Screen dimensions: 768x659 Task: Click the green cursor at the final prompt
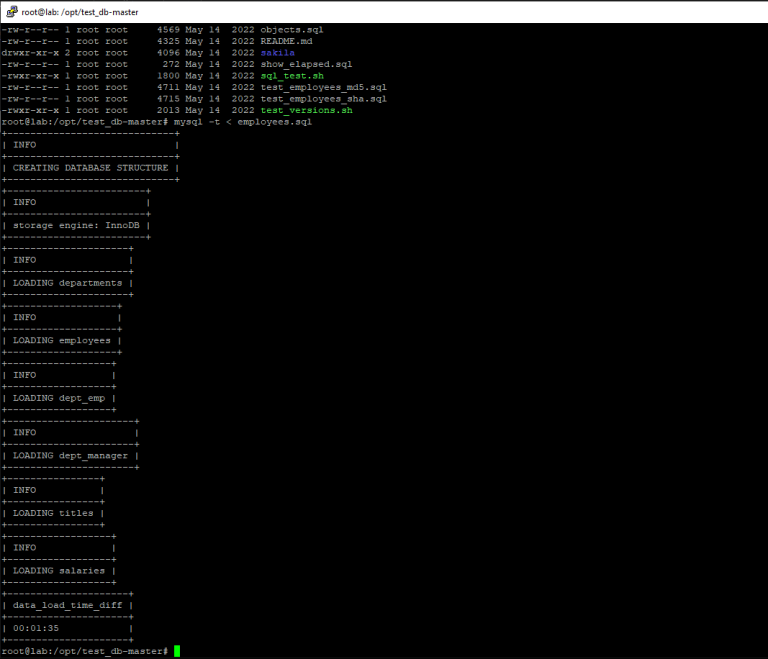click(x=177, y=652)
